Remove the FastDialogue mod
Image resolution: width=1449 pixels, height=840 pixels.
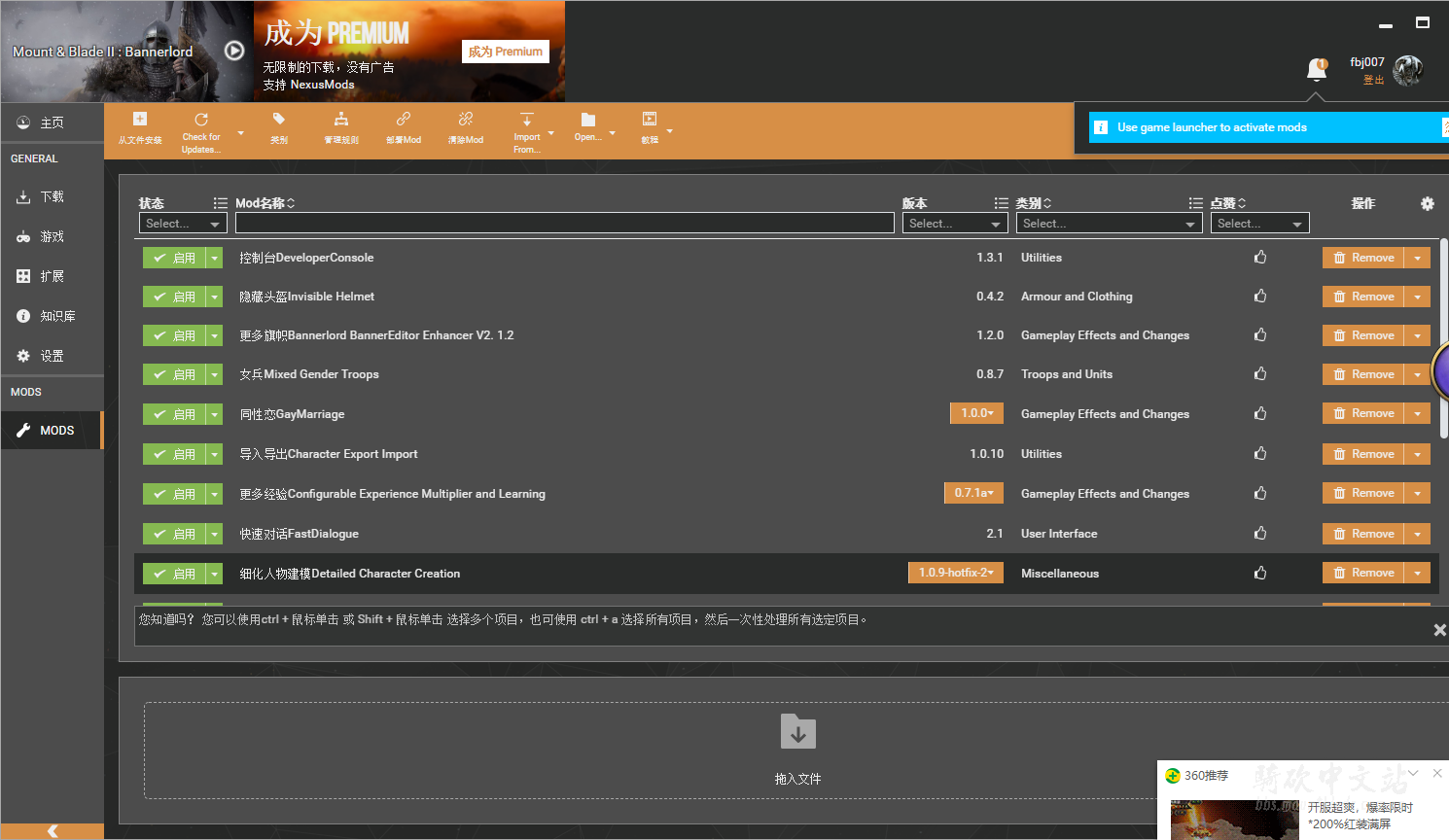click(1363, 534)
